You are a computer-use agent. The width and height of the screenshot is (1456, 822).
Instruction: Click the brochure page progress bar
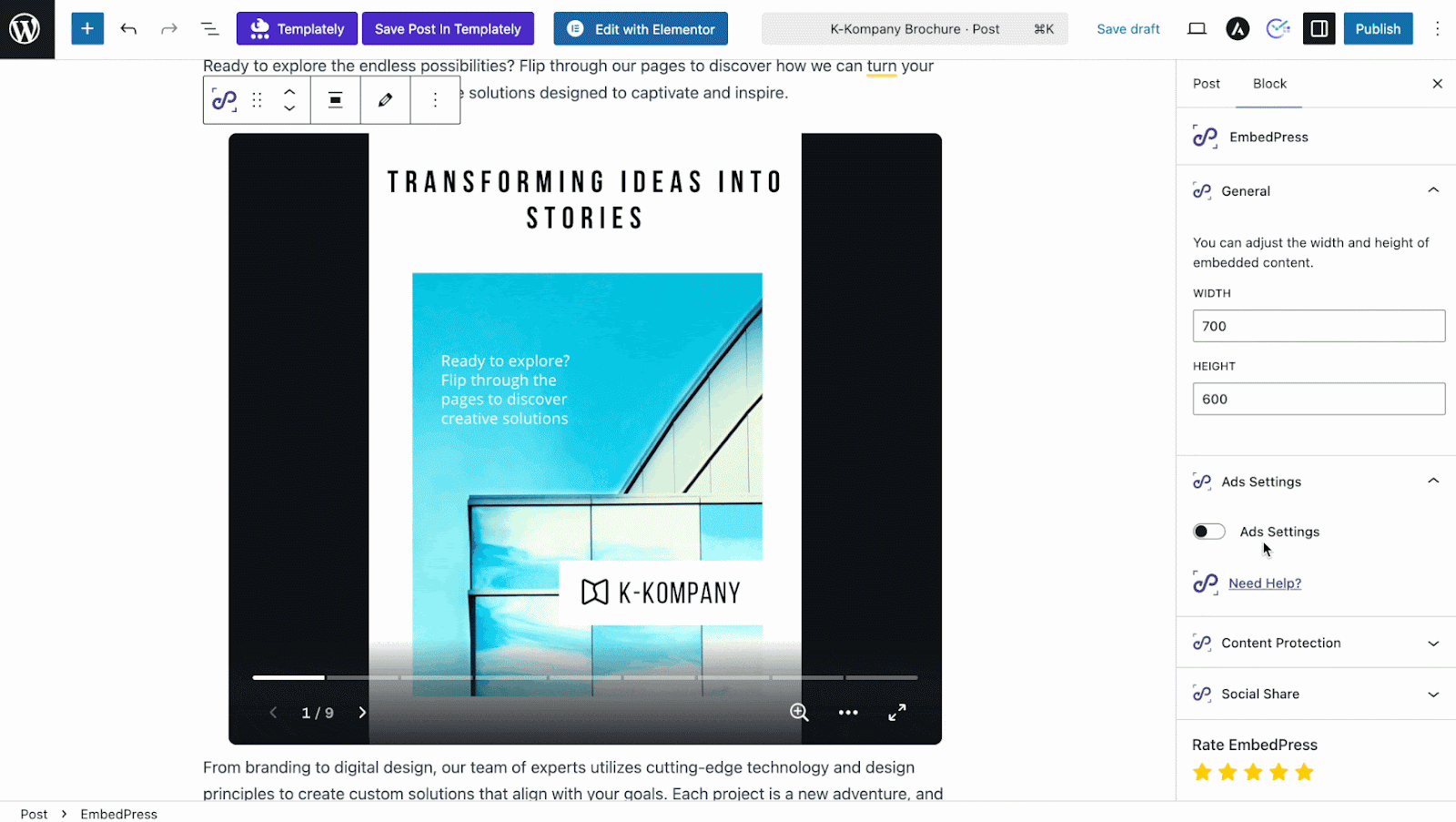585,677
